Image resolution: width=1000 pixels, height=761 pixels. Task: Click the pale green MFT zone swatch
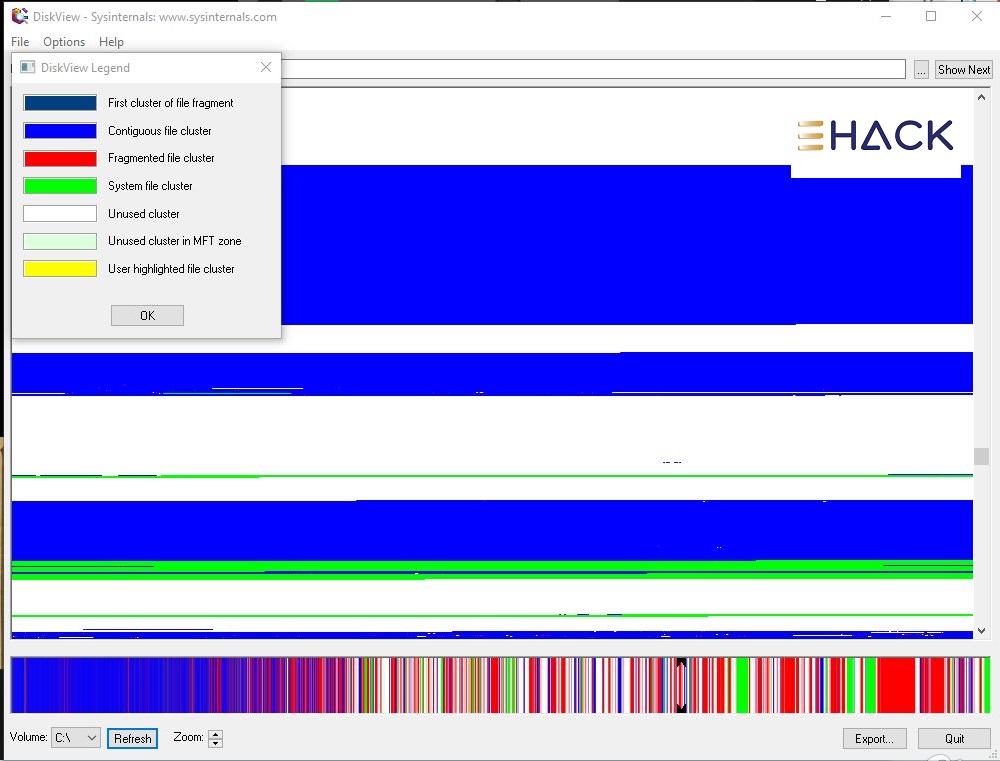click(60, 241)
